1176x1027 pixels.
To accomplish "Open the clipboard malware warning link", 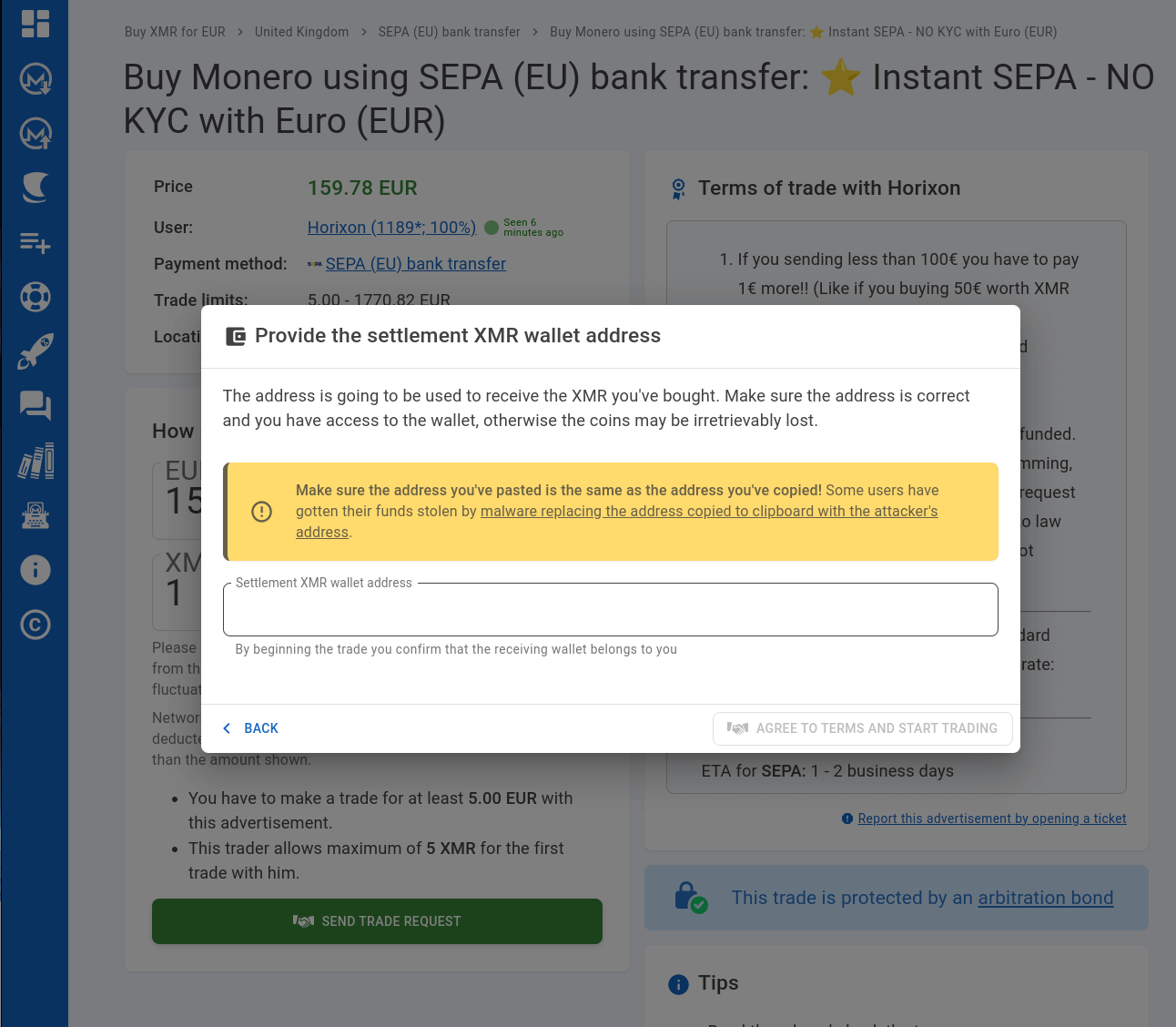I will pos(708,512).
